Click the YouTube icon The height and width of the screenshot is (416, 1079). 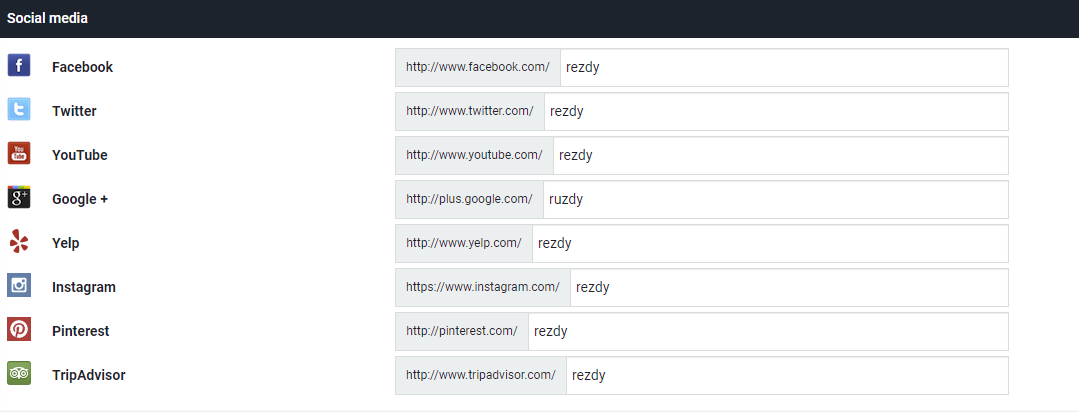pos(19,153)
